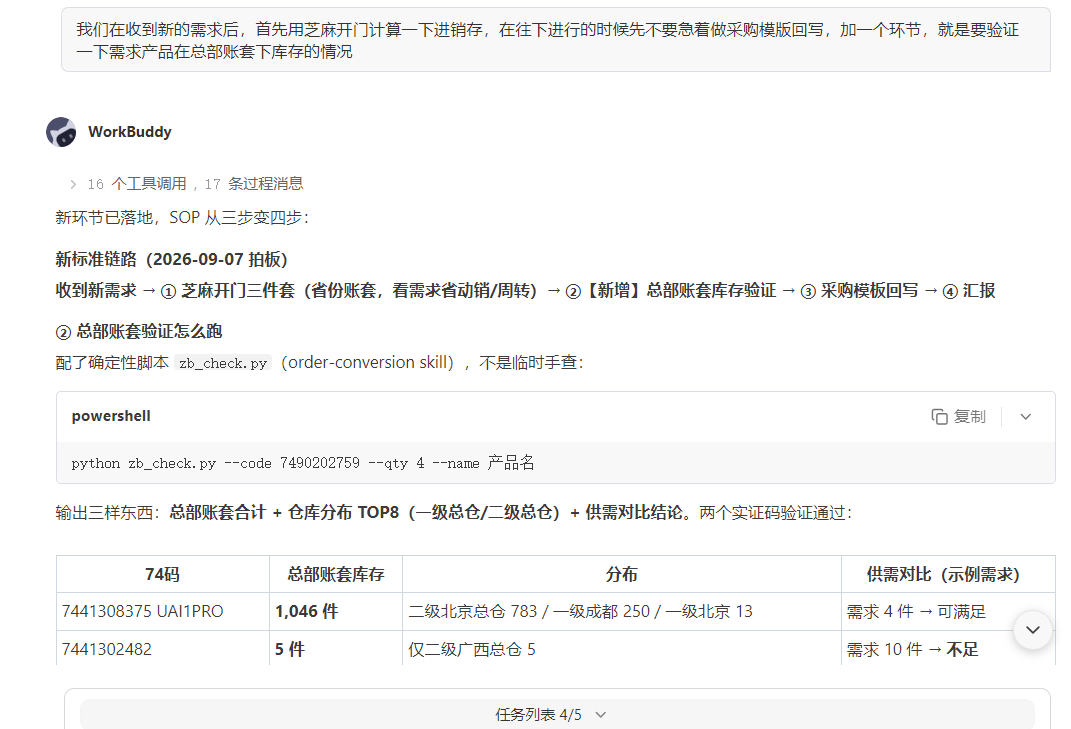Click the line starting 输出三样东西
The image size is (1071, 729).
[454, 512]
